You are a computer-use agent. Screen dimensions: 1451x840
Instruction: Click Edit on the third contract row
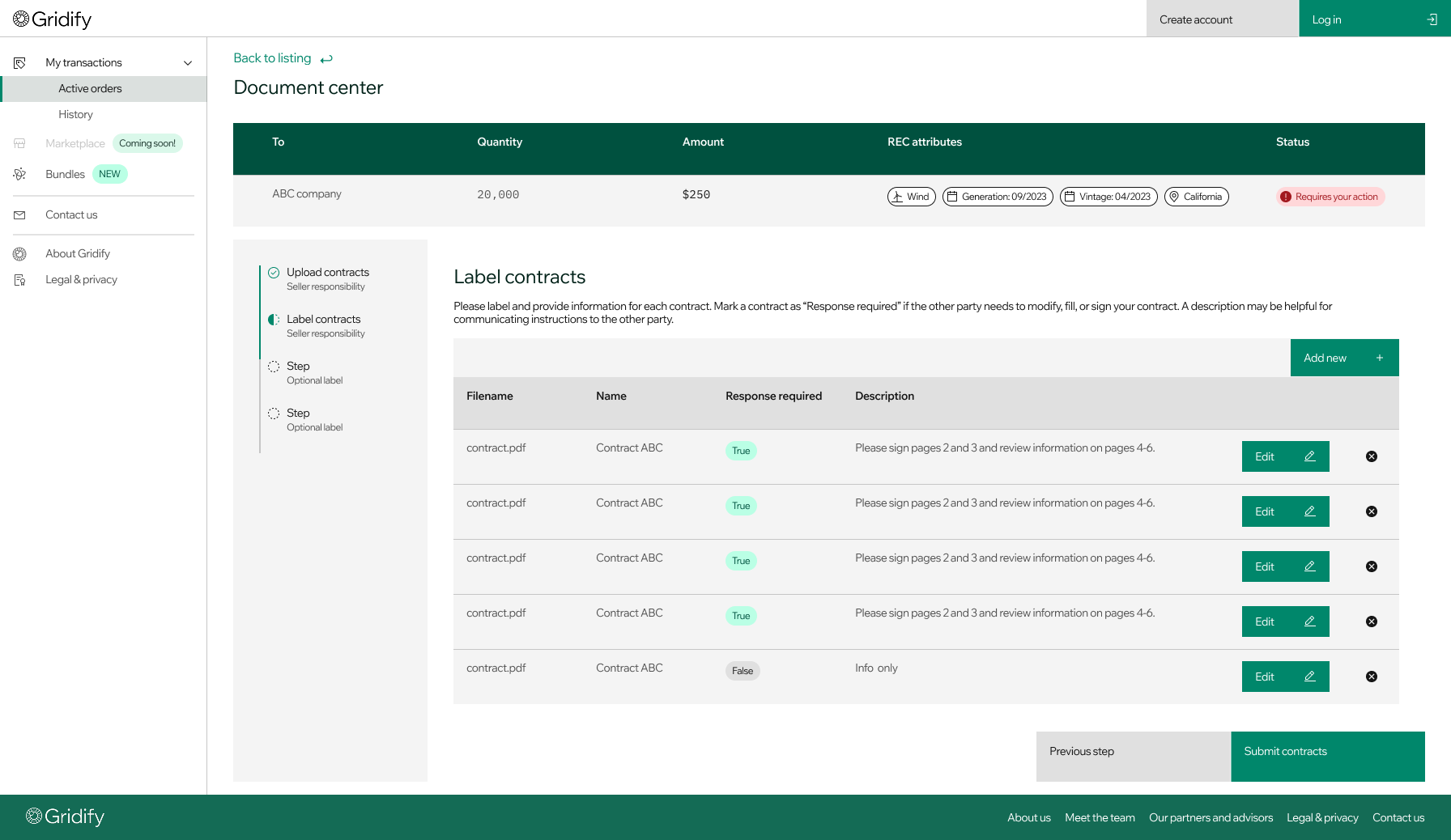[x=1285, y=566]
